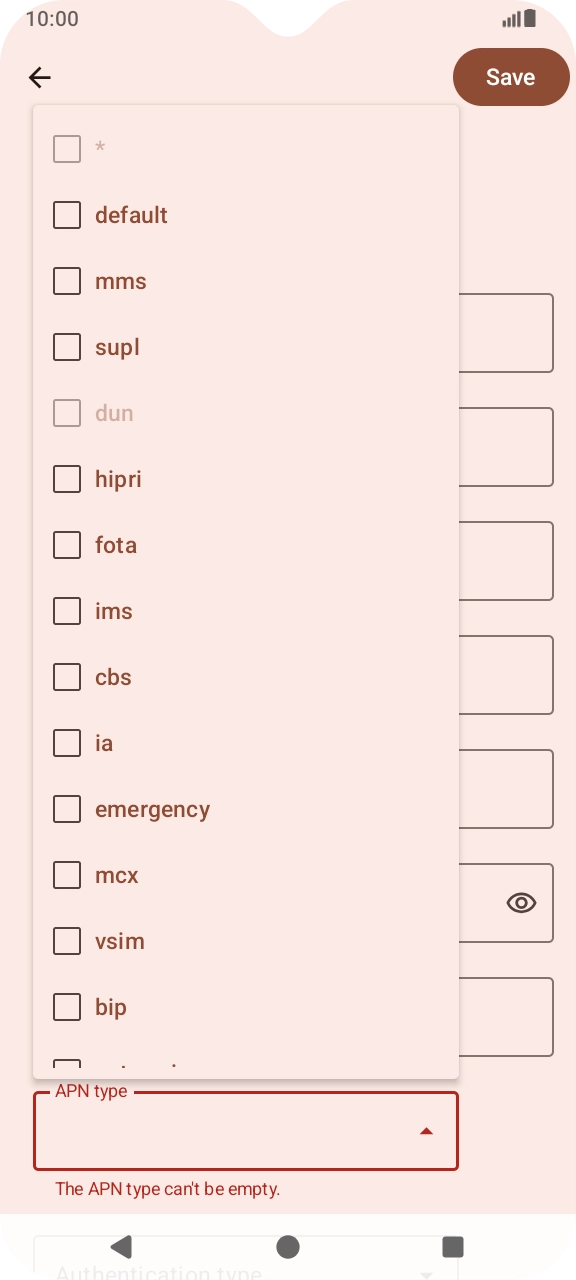Tap the back arrow at top left

[39, 77]
